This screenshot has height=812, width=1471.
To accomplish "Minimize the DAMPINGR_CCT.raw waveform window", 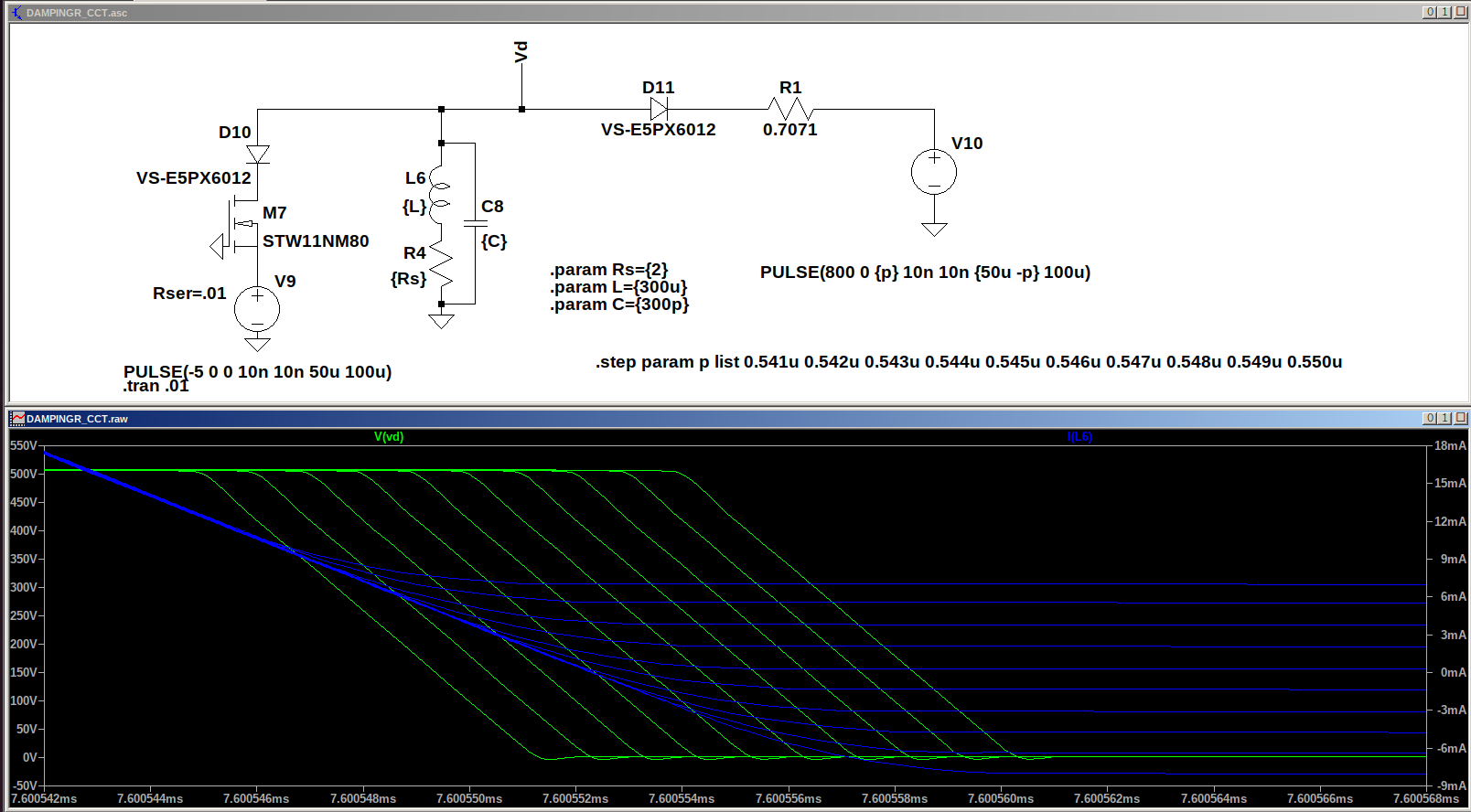I will 1430,418.
